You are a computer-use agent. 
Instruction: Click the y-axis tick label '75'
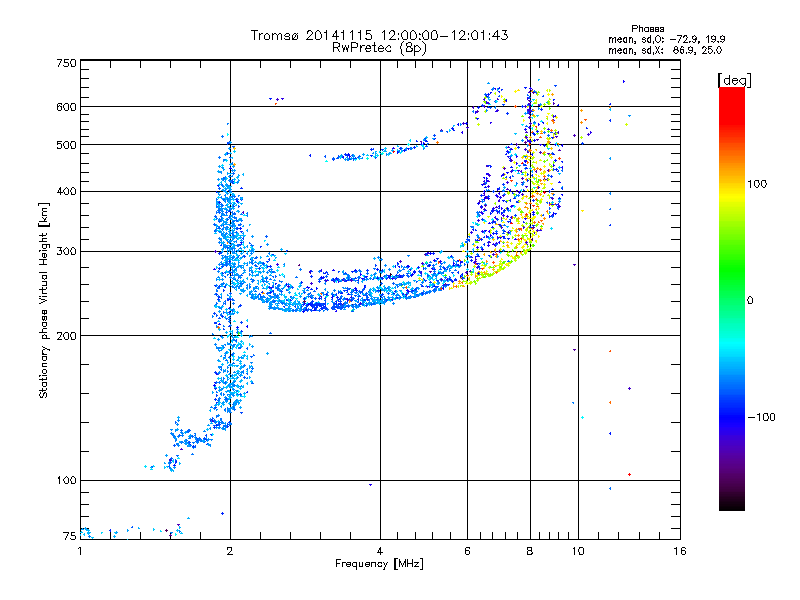tap(70, 536)
